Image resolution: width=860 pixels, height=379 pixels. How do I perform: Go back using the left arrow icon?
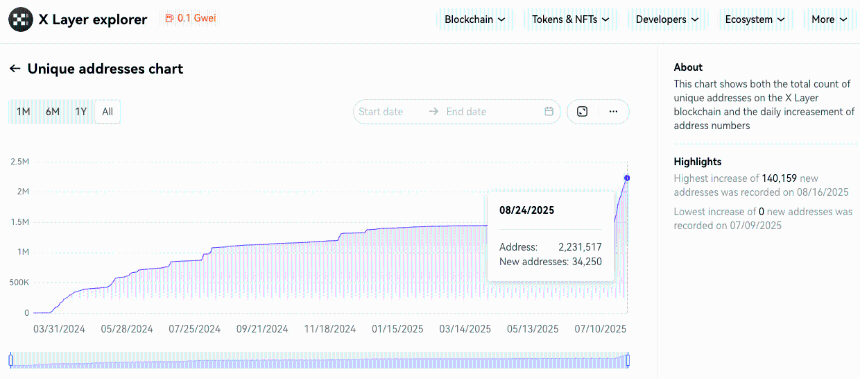15,69
